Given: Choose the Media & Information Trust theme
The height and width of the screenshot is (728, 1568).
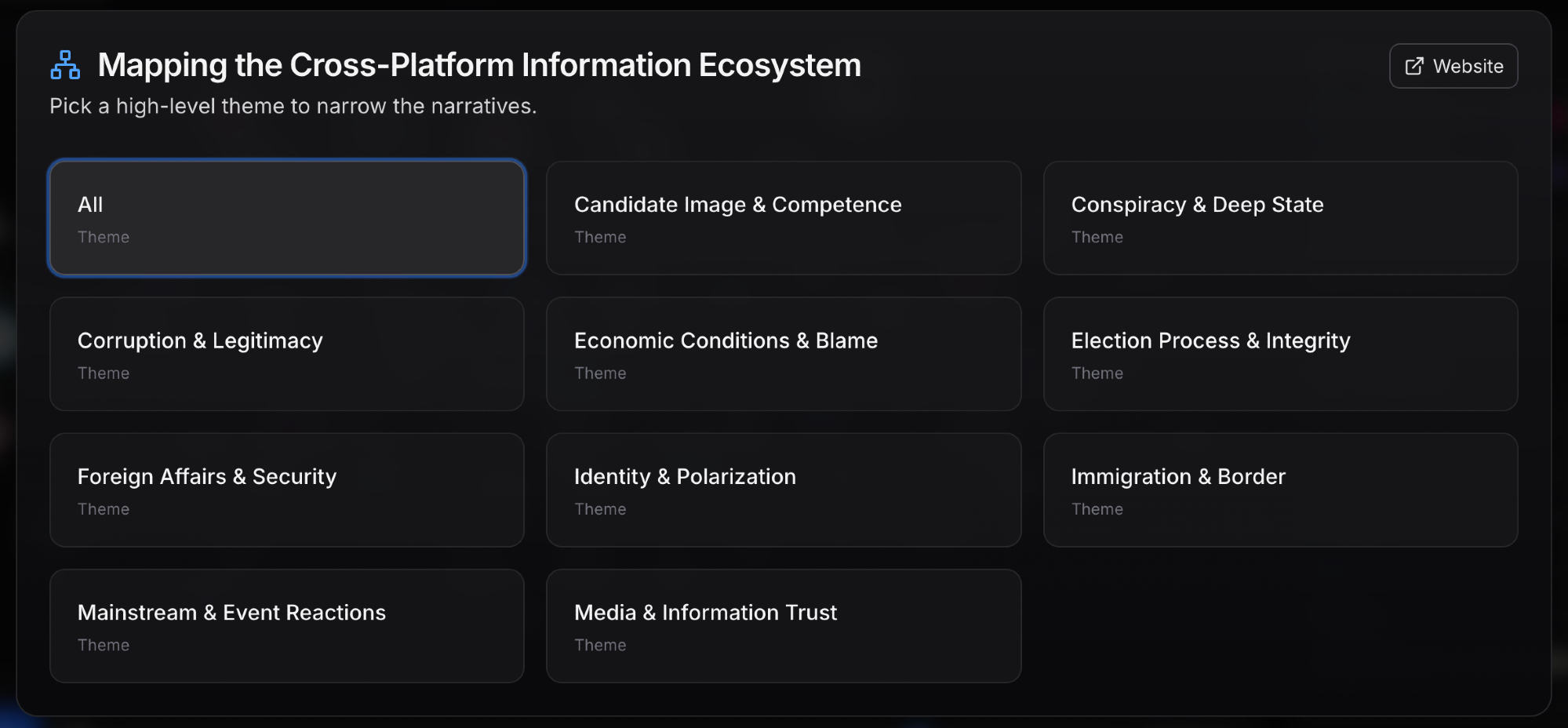Looking at the screenshot, I should click(x=783, y=625).
